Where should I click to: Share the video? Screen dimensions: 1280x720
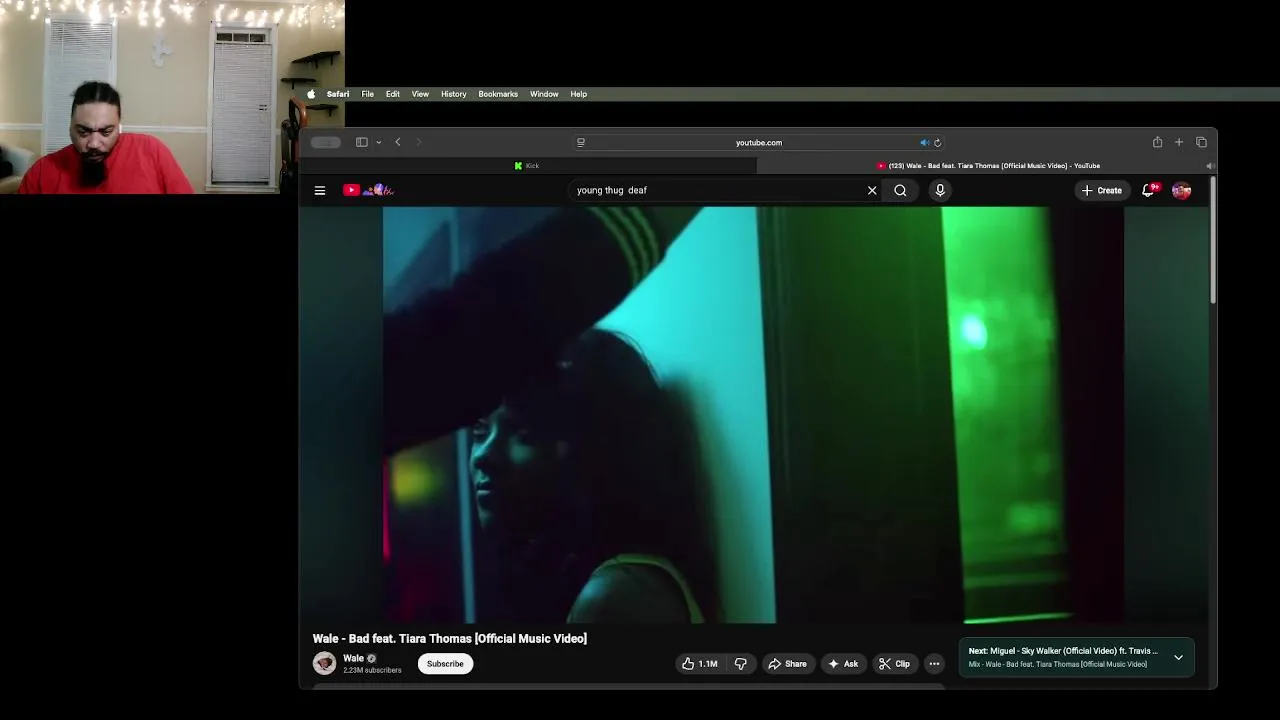click(787, 664)
